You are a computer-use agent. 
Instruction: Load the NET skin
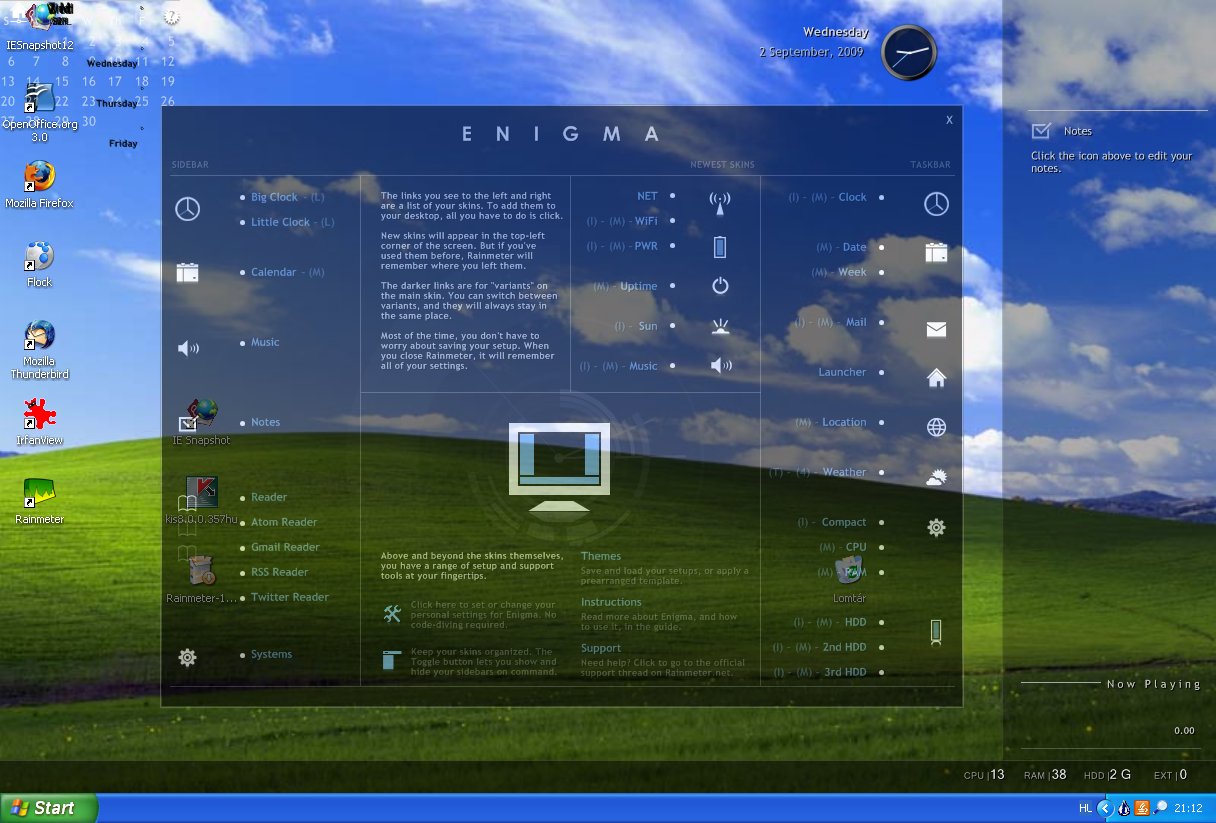[x=647, y=196]
